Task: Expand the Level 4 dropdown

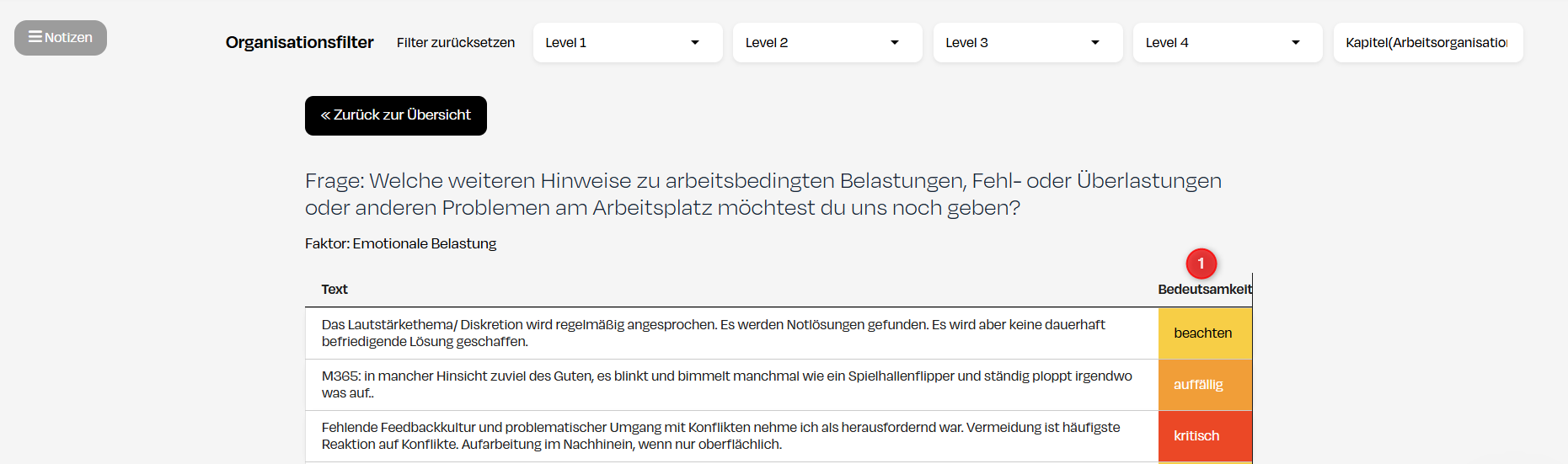Action: point(1227,43)
